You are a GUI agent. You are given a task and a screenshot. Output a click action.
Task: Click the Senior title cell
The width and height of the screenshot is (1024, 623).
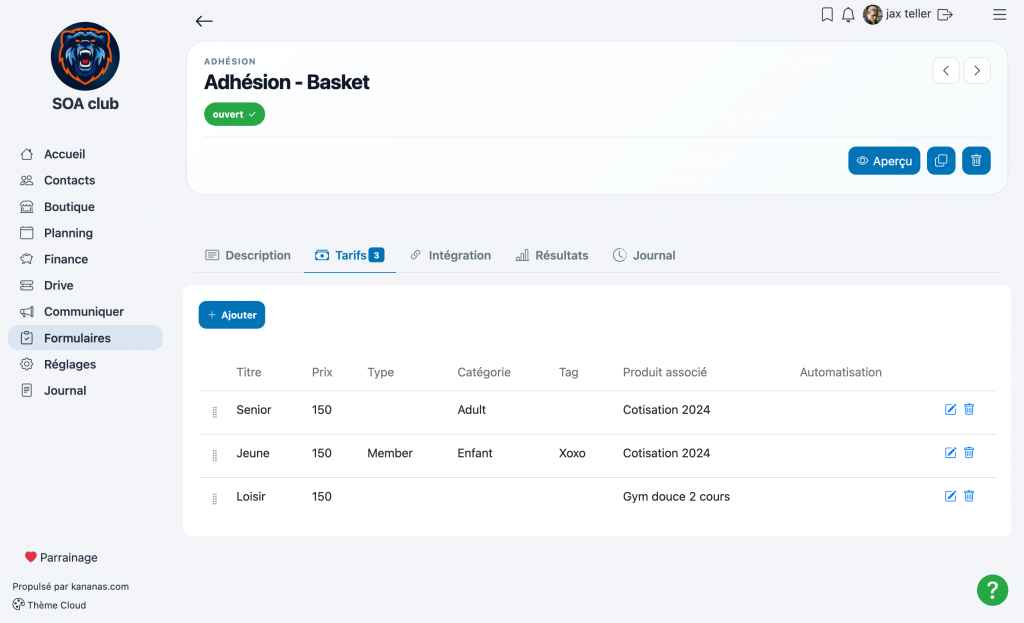(253, 409)
